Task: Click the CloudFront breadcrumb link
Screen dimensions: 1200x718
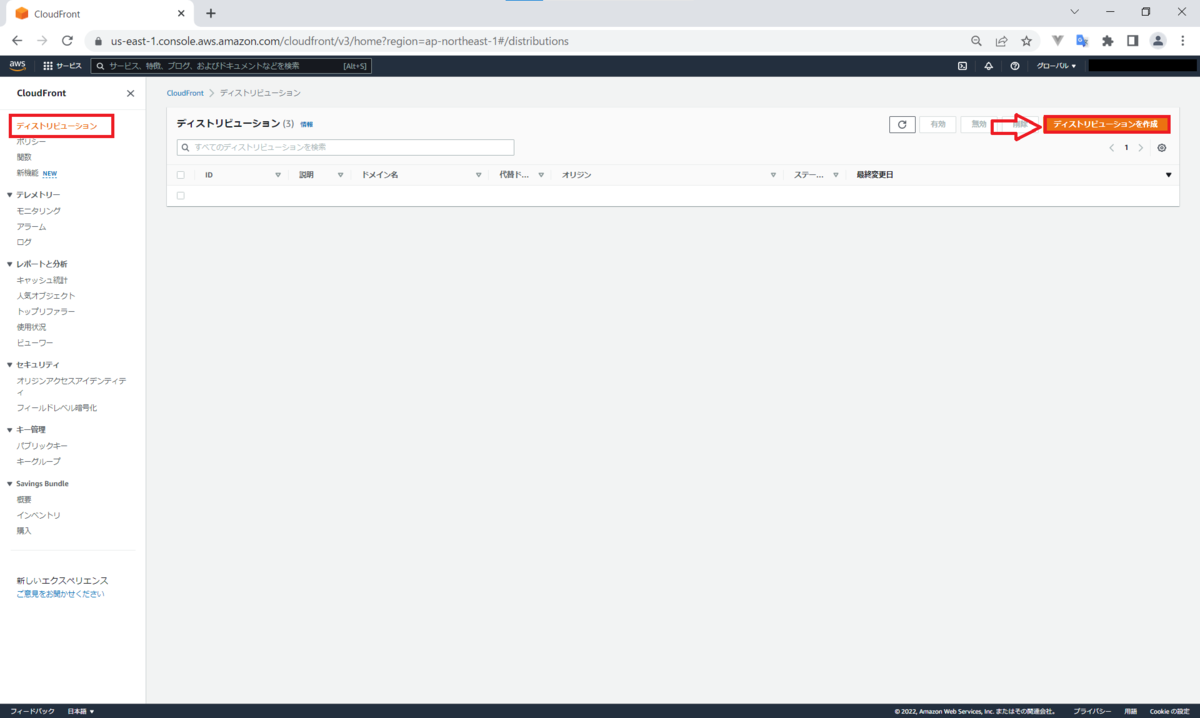Action: pos(185,93)
